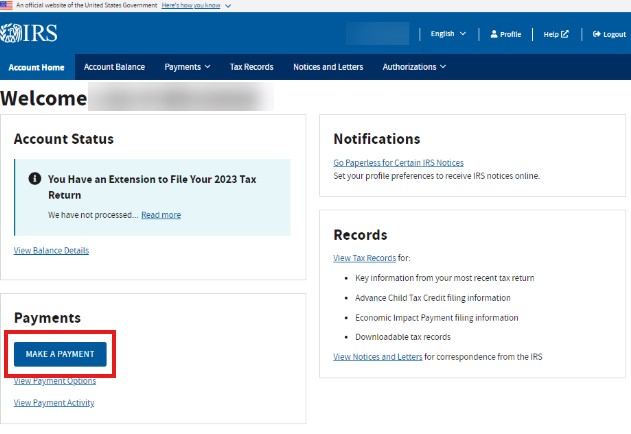
Task: Open View Tax Records link
Action: [x=365, y=258]
